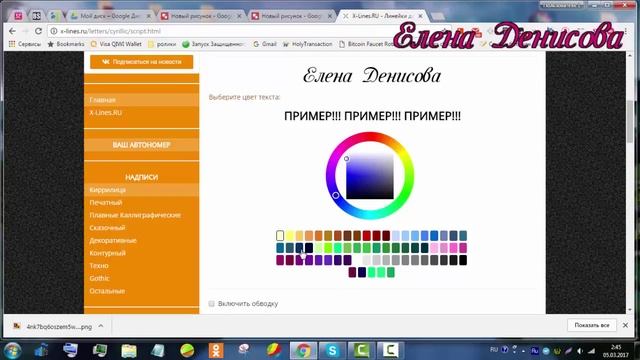Image resolution: width=640 pixels, height=360 pixels.
Task: Switch to first Новый рисунок tab
Action: pyautogui.click(x=202, y=16)
